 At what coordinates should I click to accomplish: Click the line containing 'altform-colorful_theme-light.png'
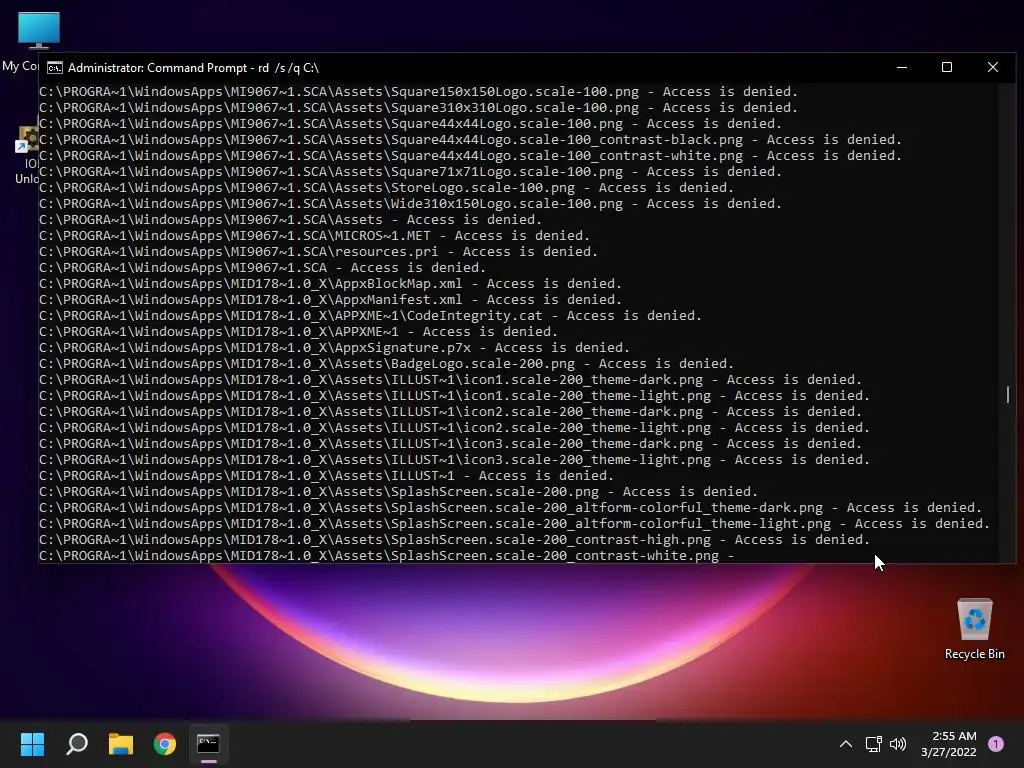click(x=515, y=524)
